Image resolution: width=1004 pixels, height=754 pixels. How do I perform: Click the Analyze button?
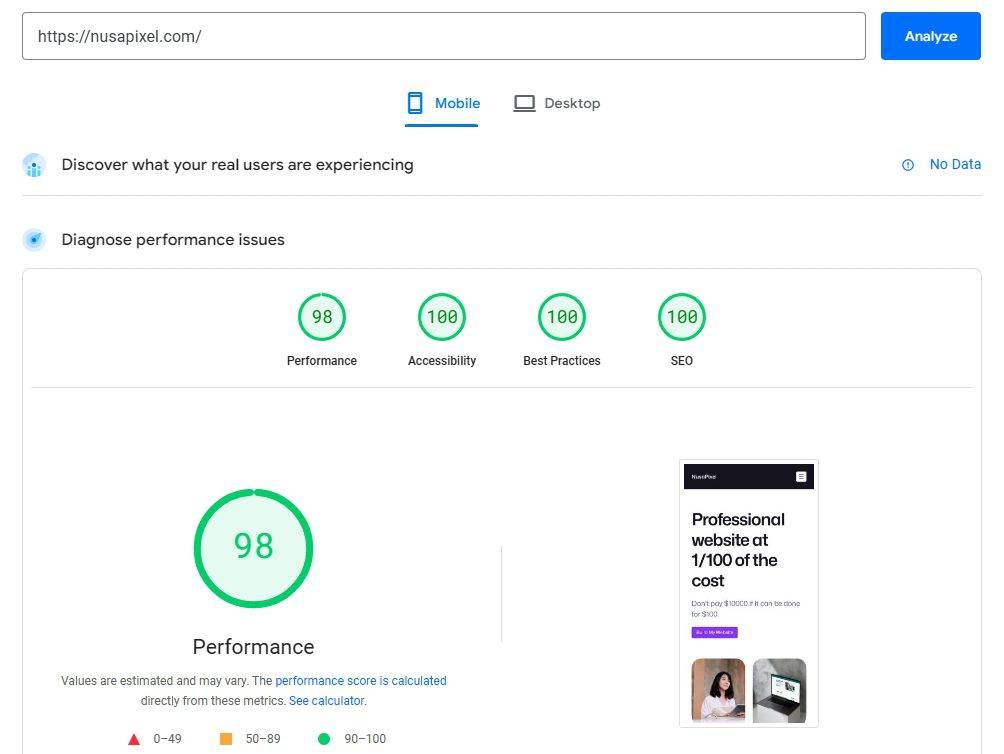coord(930,36)
